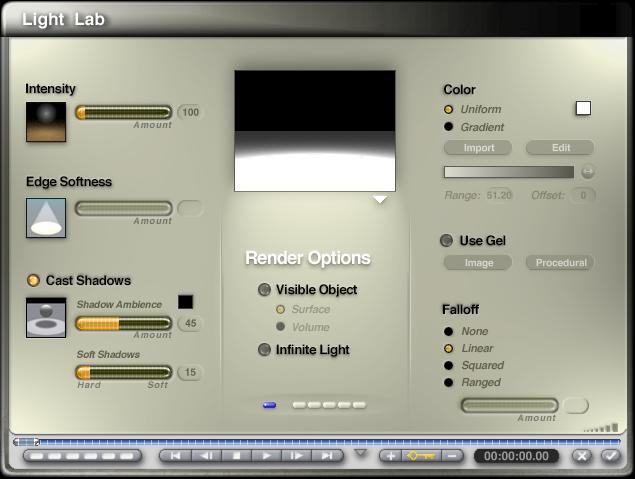Enable the Use Gel option
This screenshot has width=635, height=479.
click(447, 241)
